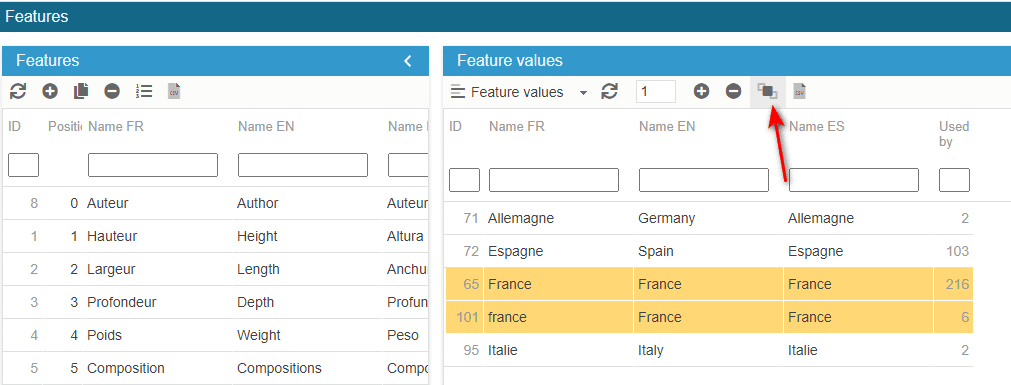Merge duplicate feature values icon

pyautogui.click(x=767, y=92)
